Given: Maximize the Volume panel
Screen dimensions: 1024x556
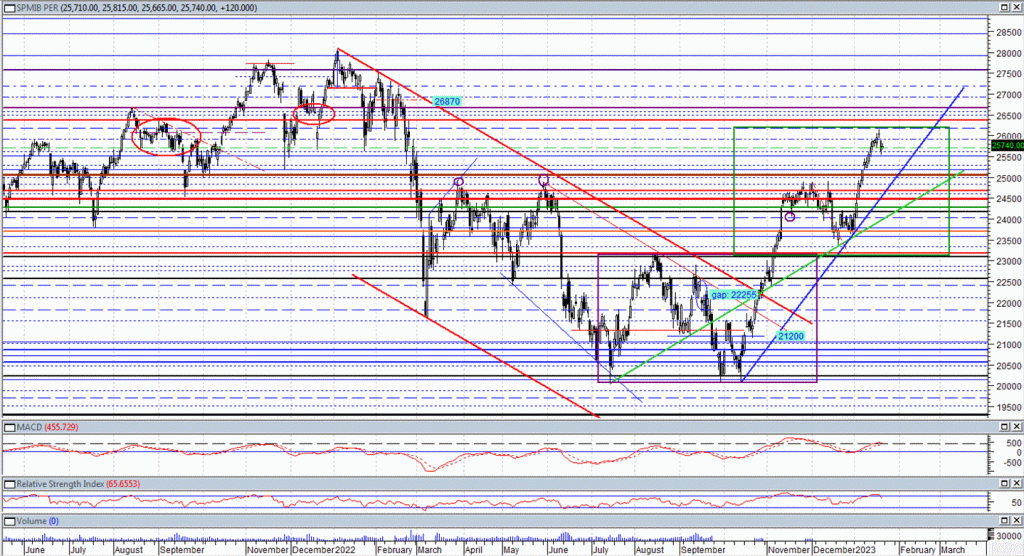Looking at the screenshot, I should 1005,521.
